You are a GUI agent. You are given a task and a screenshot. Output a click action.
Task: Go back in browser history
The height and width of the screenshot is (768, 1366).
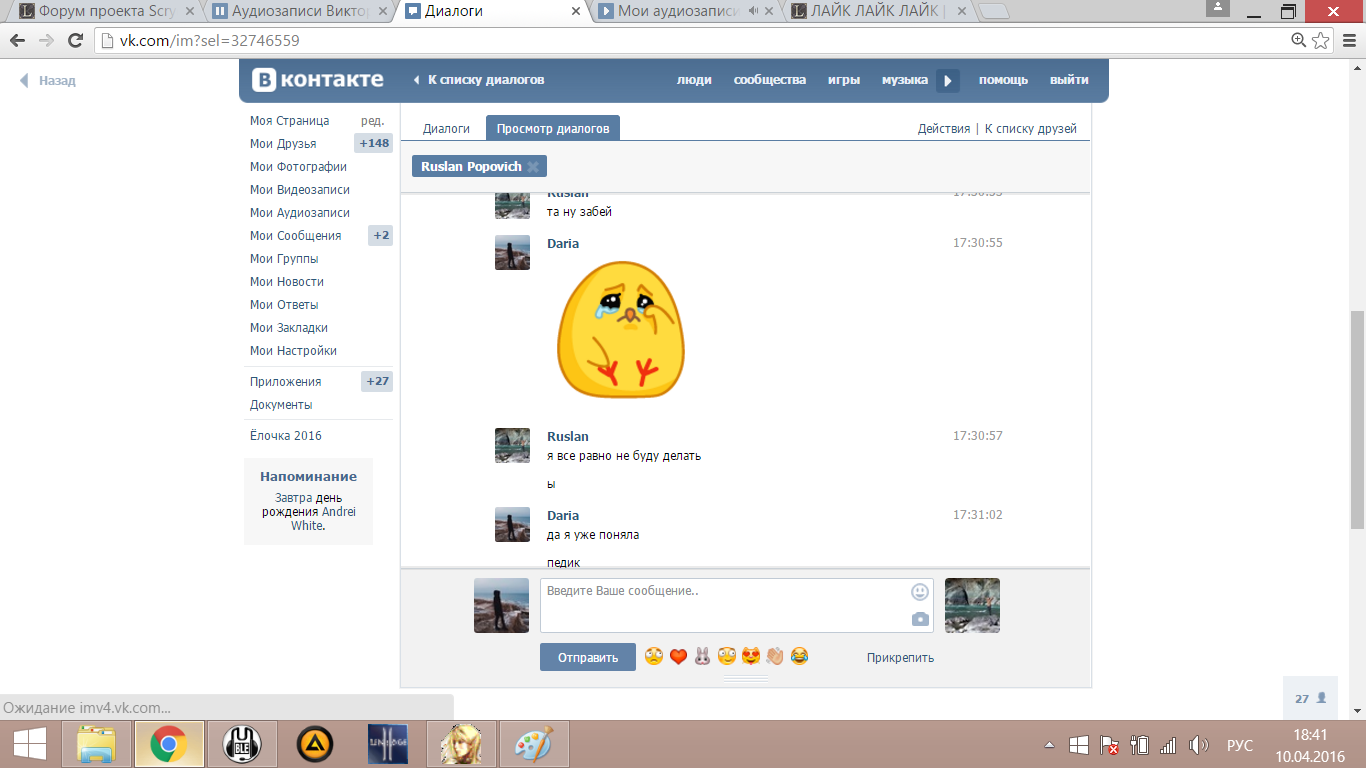click(x=18, y=41)
